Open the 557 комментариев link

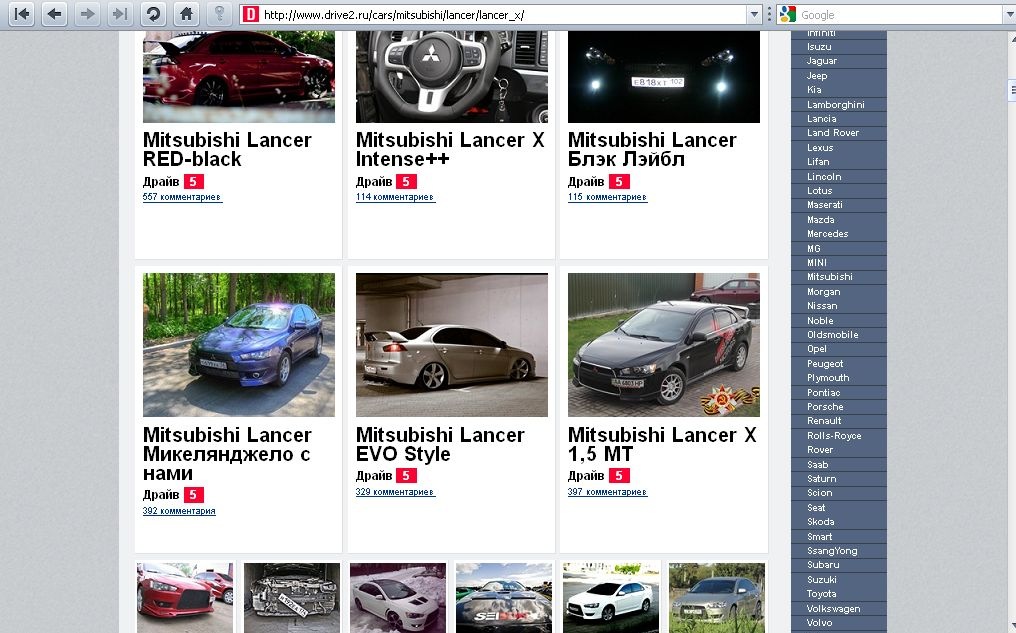pyautogui.click(x=182, y=197)
